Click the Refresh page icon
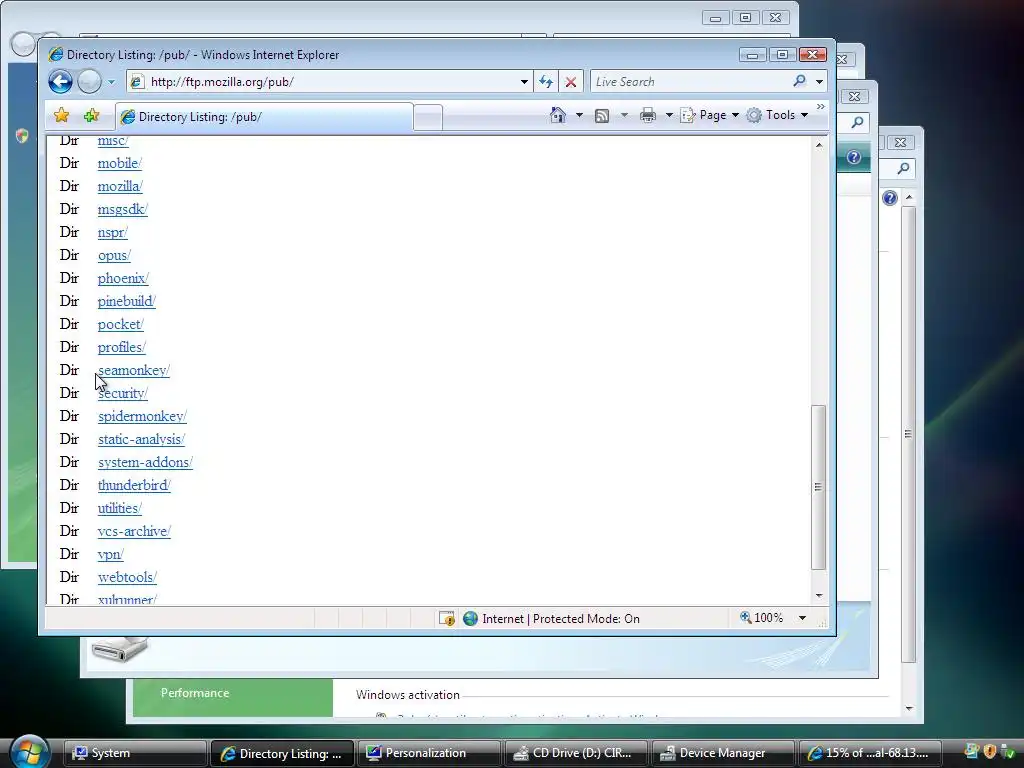The height and width of the screenshot is (768, 1024). click(x=546, y=82)
